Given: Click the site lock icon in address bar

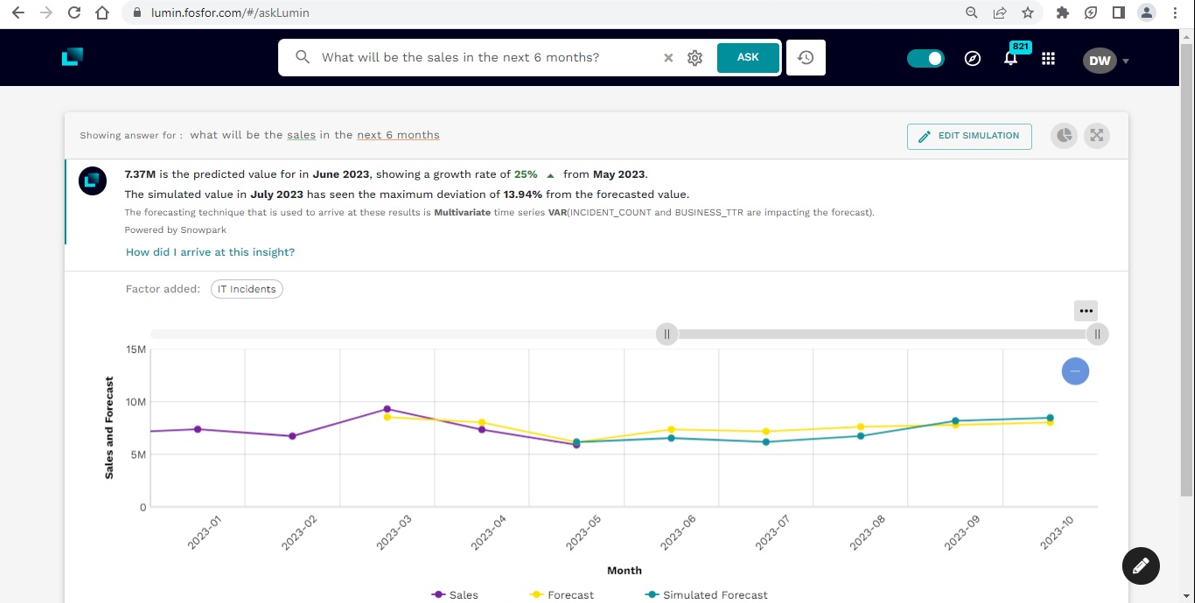Looking at the screenshot, I should [137, 13].
